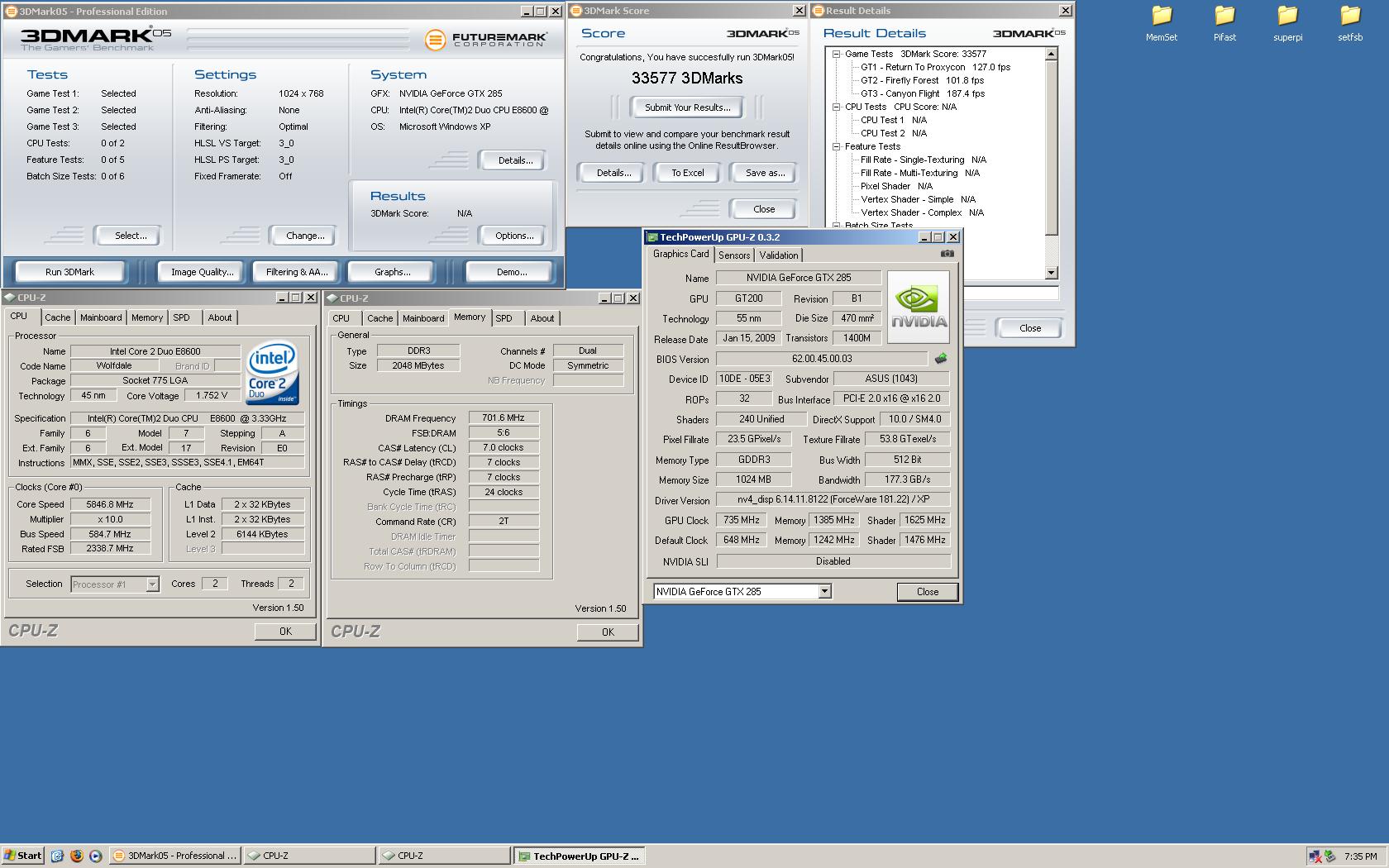
Task: Open SPD tab in CPU-Z Memory window
Action: pyautogui.click(x=504, y=318)
